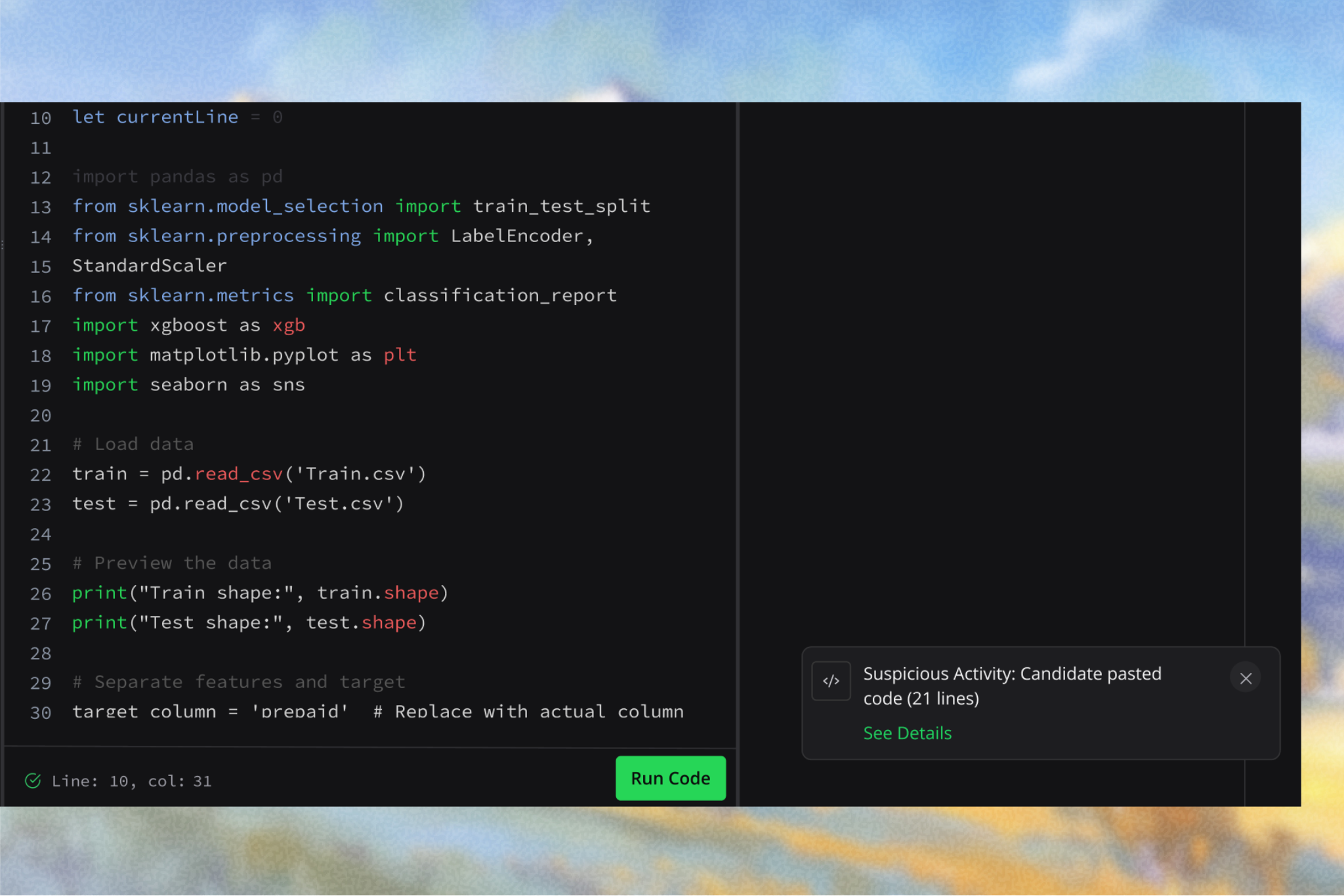Click the Suspicious Activity notification message text

pyautogui.click(x=1012, y=685)
